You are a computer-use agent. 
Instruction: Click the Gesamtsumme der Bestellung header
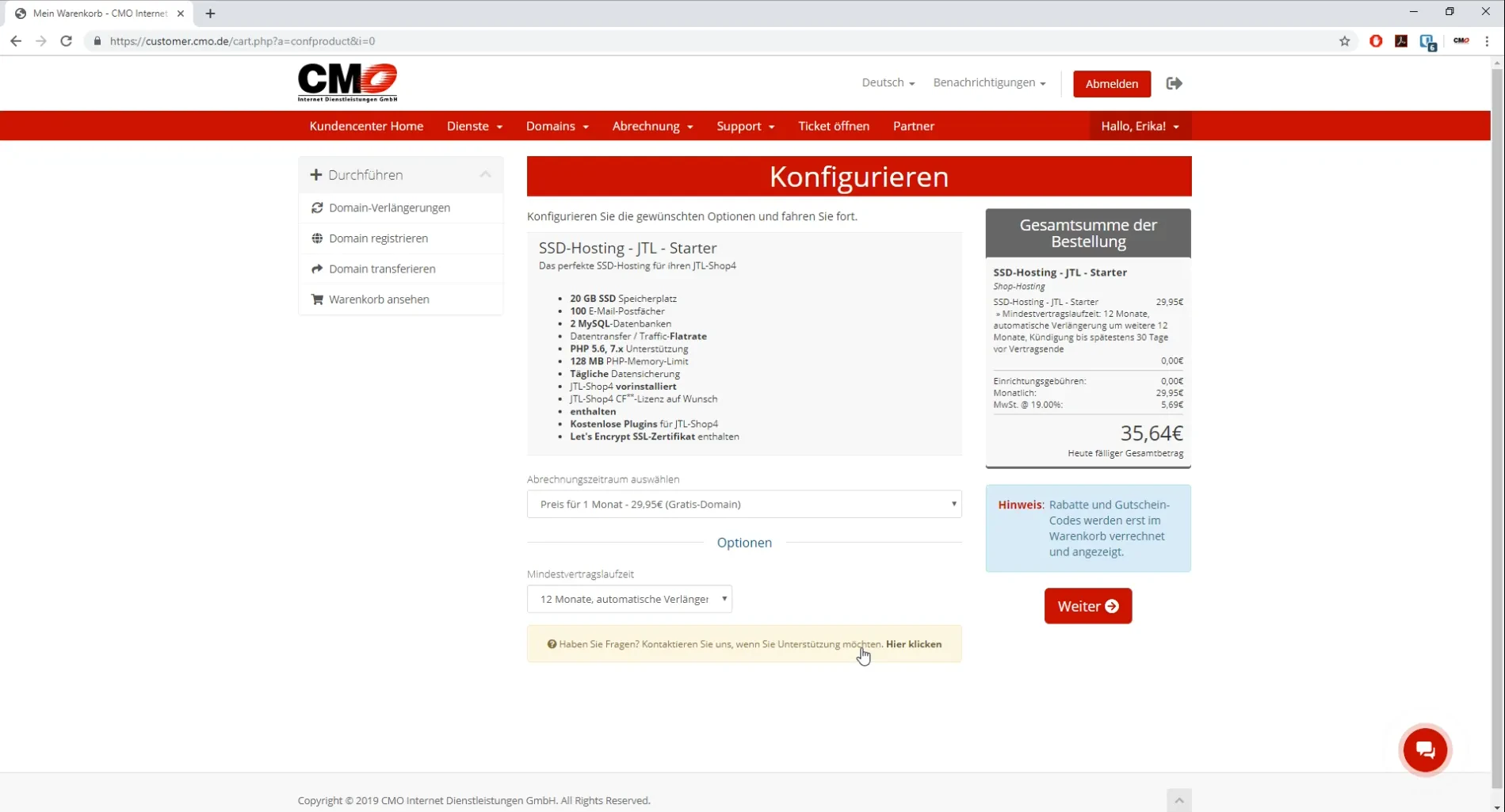click(x=1087, y=233)
